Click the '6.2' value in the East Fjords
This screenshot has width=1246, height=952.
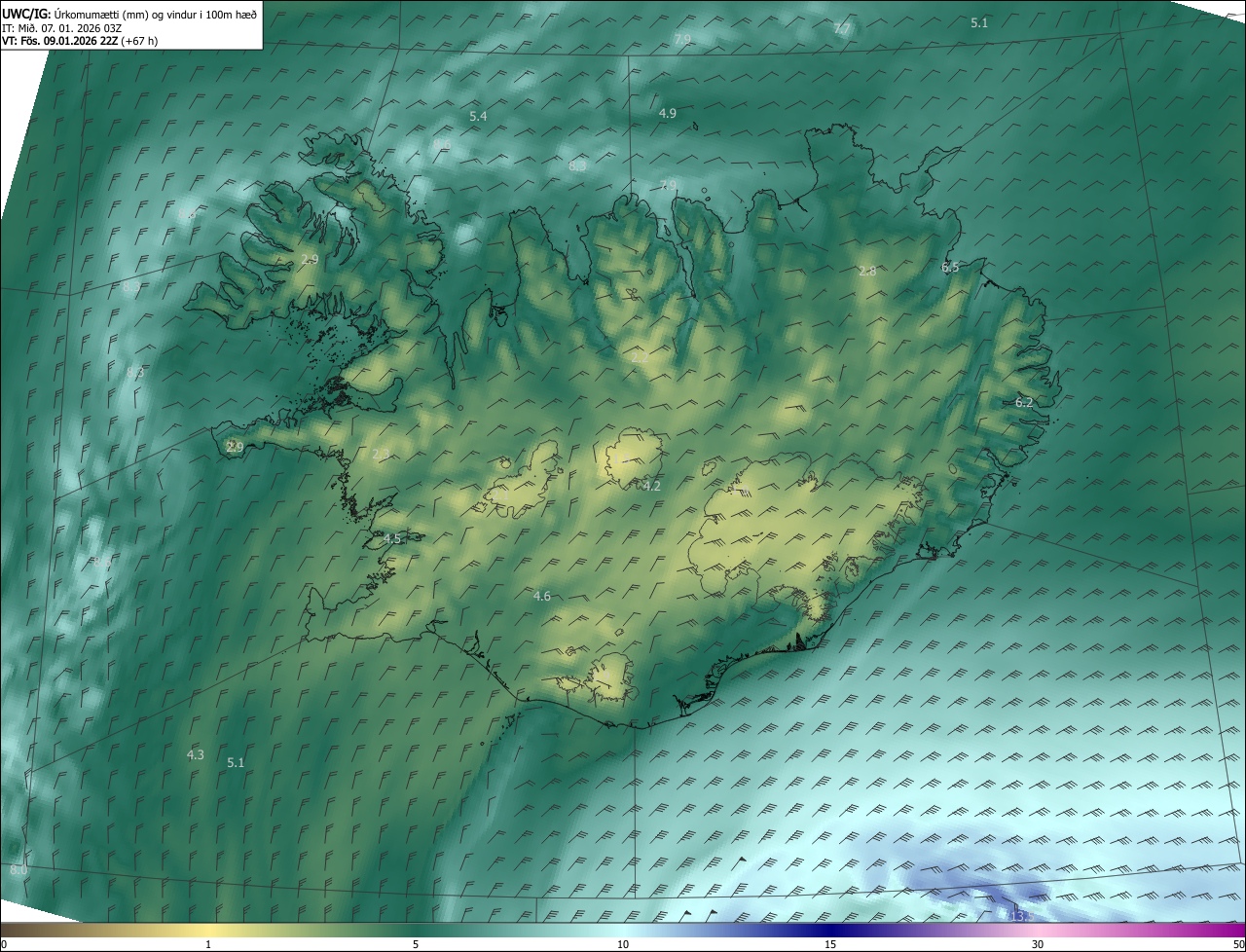click(1024, 402)
